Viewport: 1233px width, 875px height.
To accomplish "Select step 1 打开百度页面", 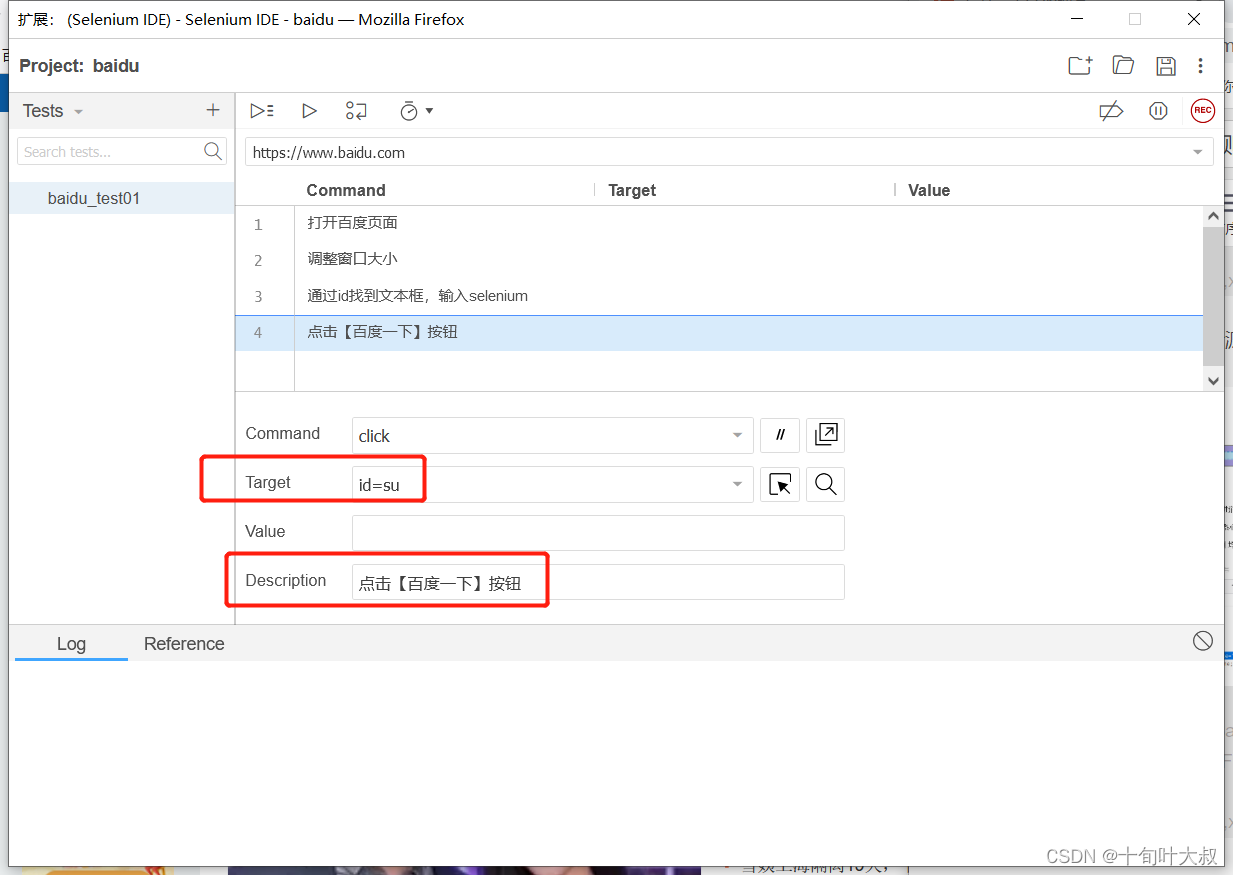I will click(x=719, y=223).
